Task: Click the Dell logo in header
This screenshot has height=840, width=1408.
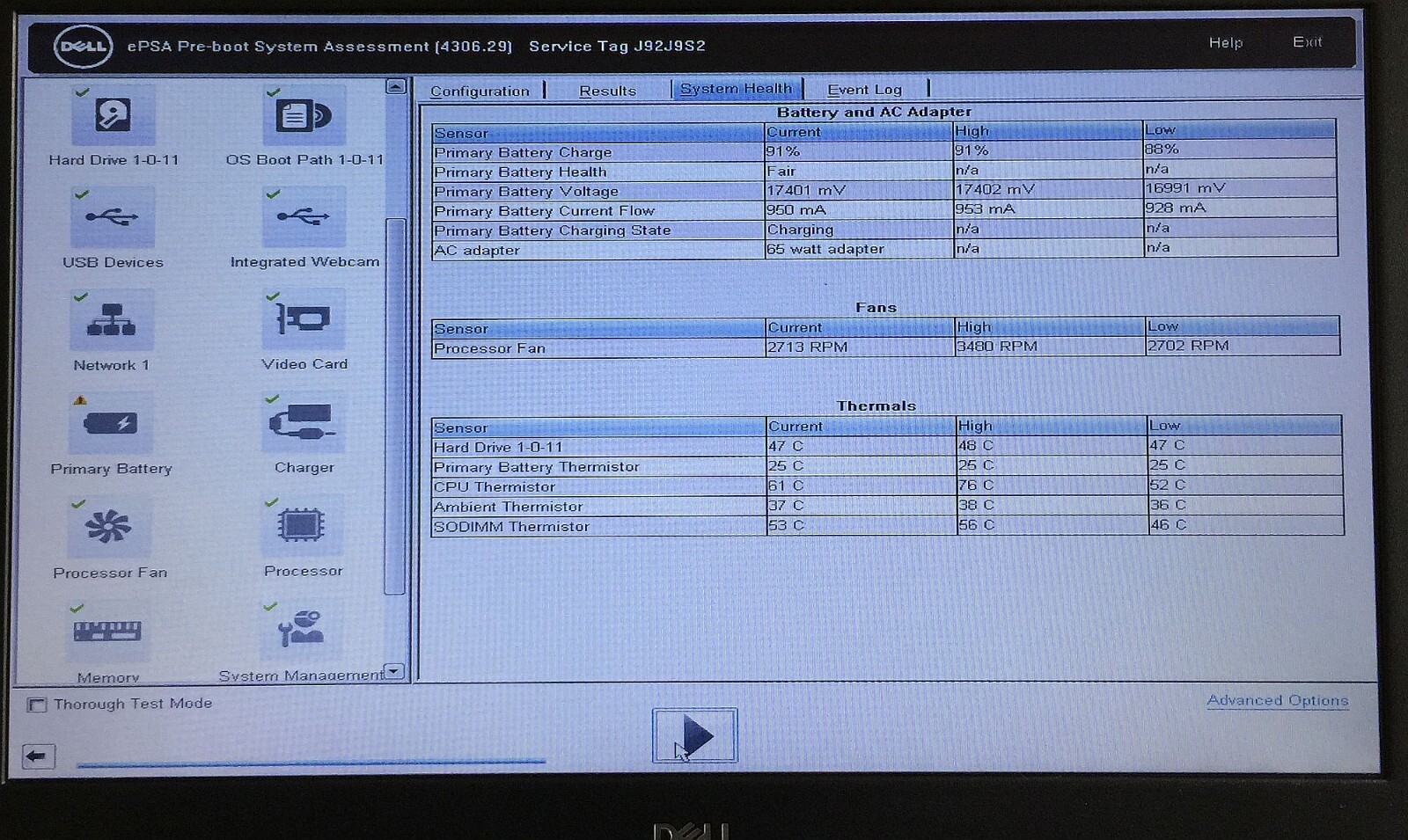Action: coord(83,47)
